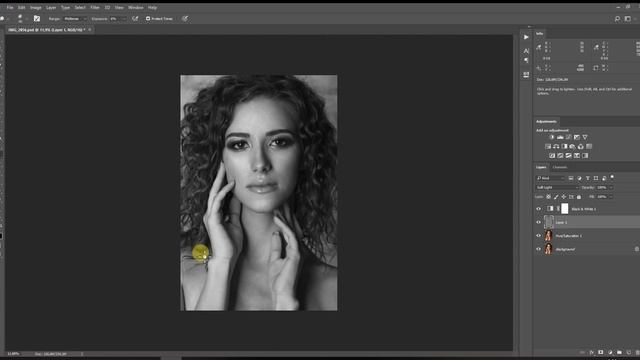Screen dimensions: 640x360
Task: Toggle lock transparent pixels
Action: click(548, 197)
